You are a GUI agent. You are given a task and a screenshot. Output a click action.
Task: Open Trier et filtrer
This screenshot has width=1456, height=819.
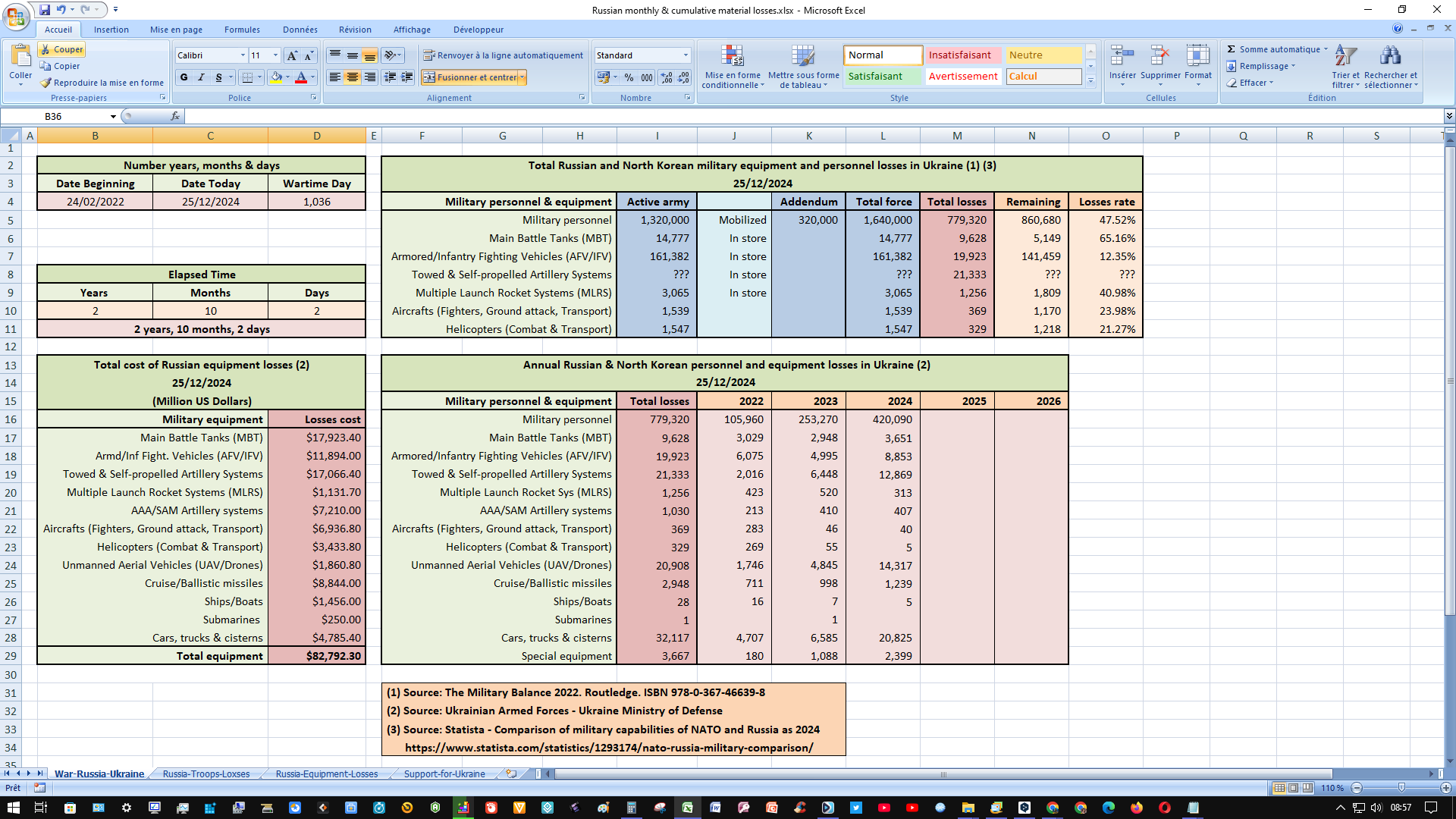click(x=1346, y=67)
